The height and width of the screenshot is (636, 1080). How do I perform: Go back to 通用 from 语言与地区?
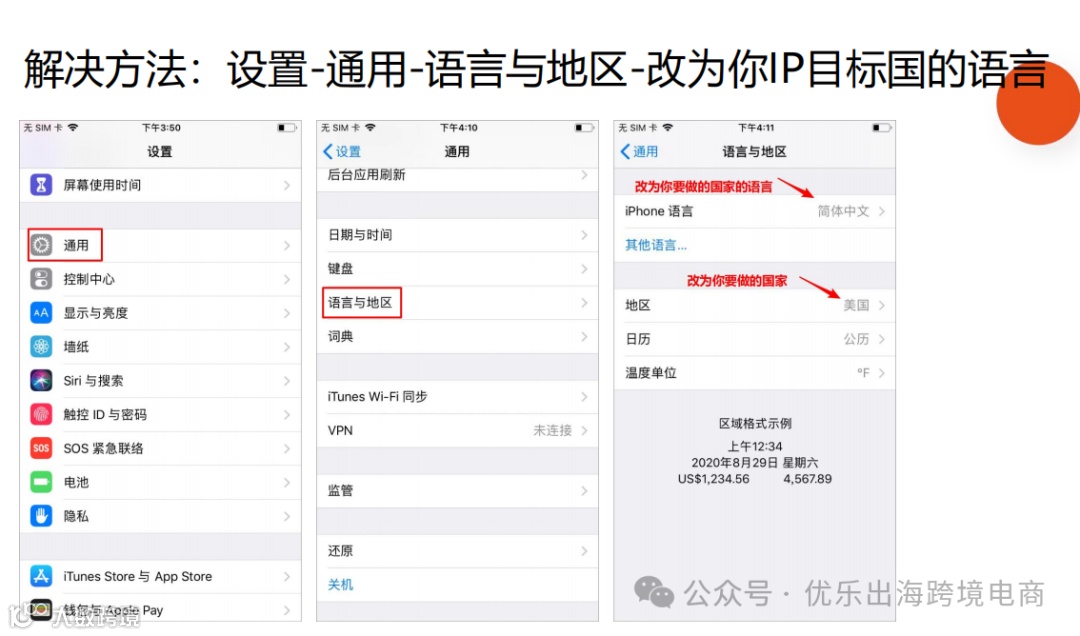(639, 152)
